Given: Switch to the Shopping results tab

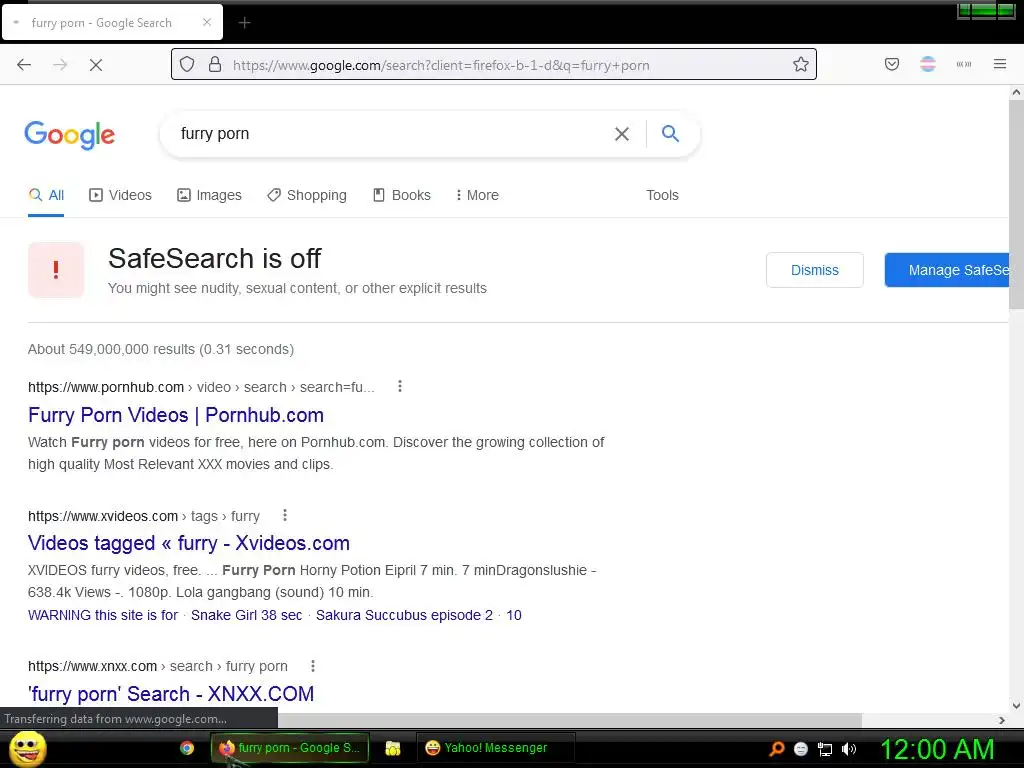Looking at the screenshot, I should pyautogui.click(x=307, y=195).
